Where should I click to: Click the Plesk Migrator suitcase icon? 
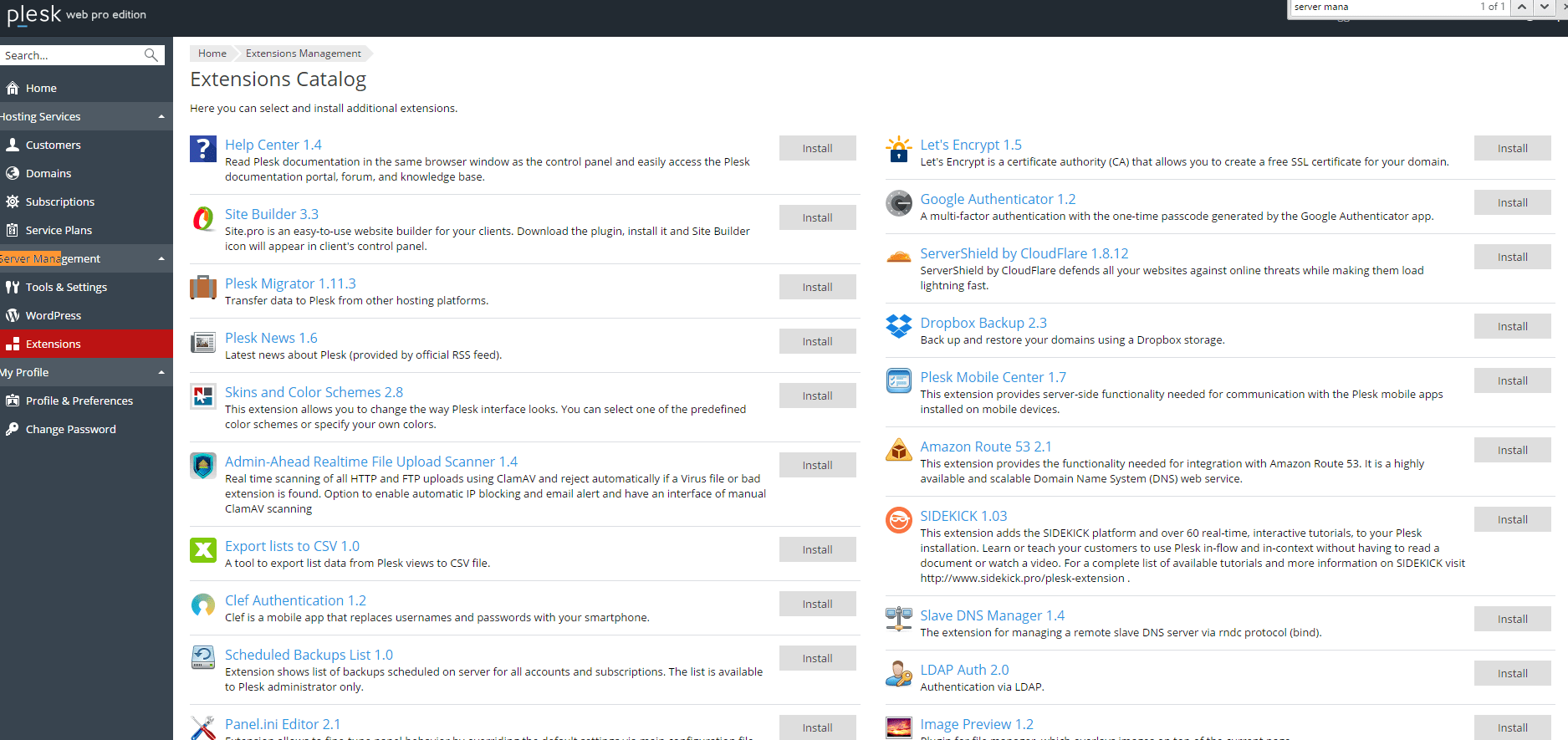(203, 288)
